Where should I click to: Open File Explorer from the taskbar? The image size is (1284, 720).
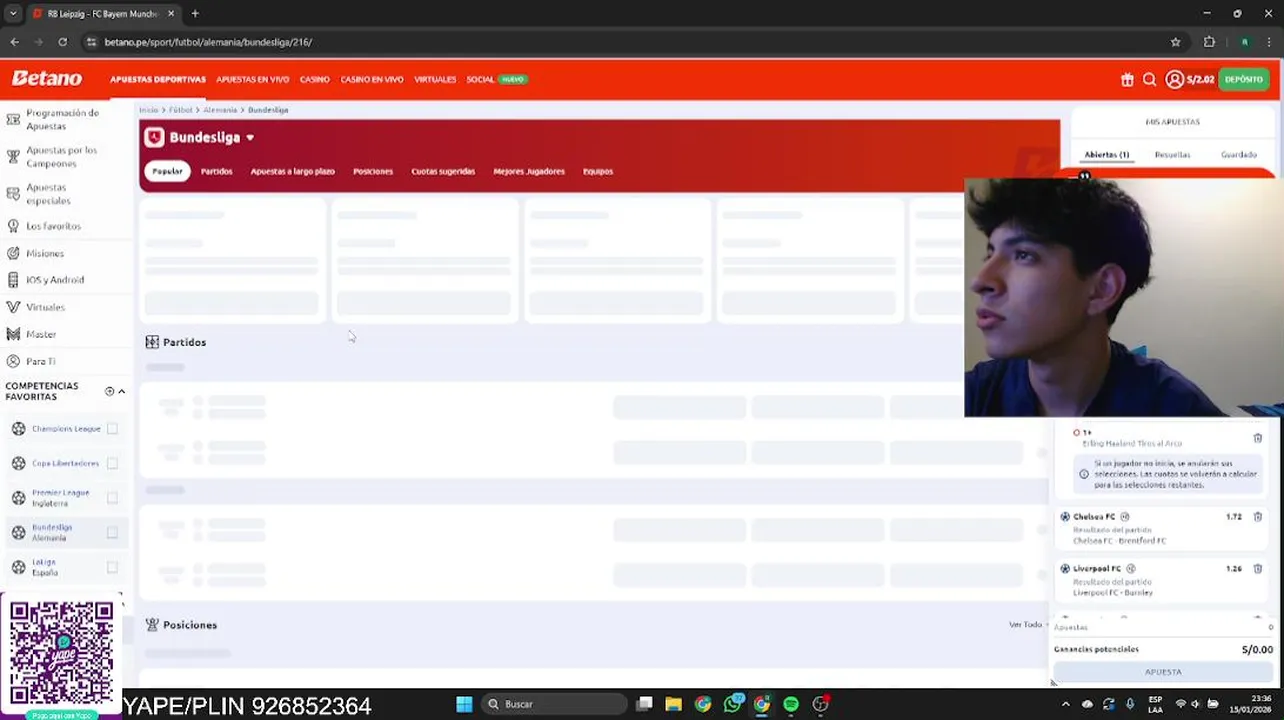click(x=673, y=704)
